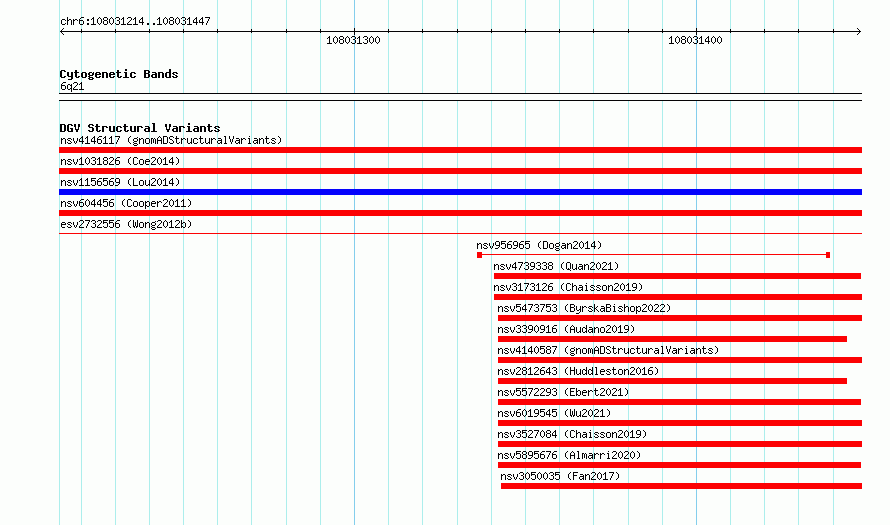
Task: Select the red bar under nsv604456
Action: tap(460, 213)
